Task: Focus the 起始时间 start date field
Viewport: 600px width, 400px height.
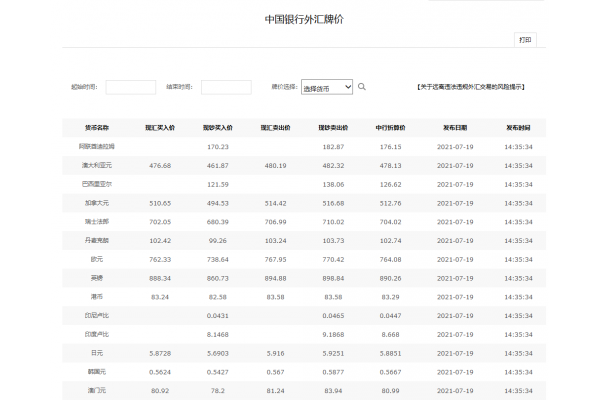Action: (x=130, y=87)
